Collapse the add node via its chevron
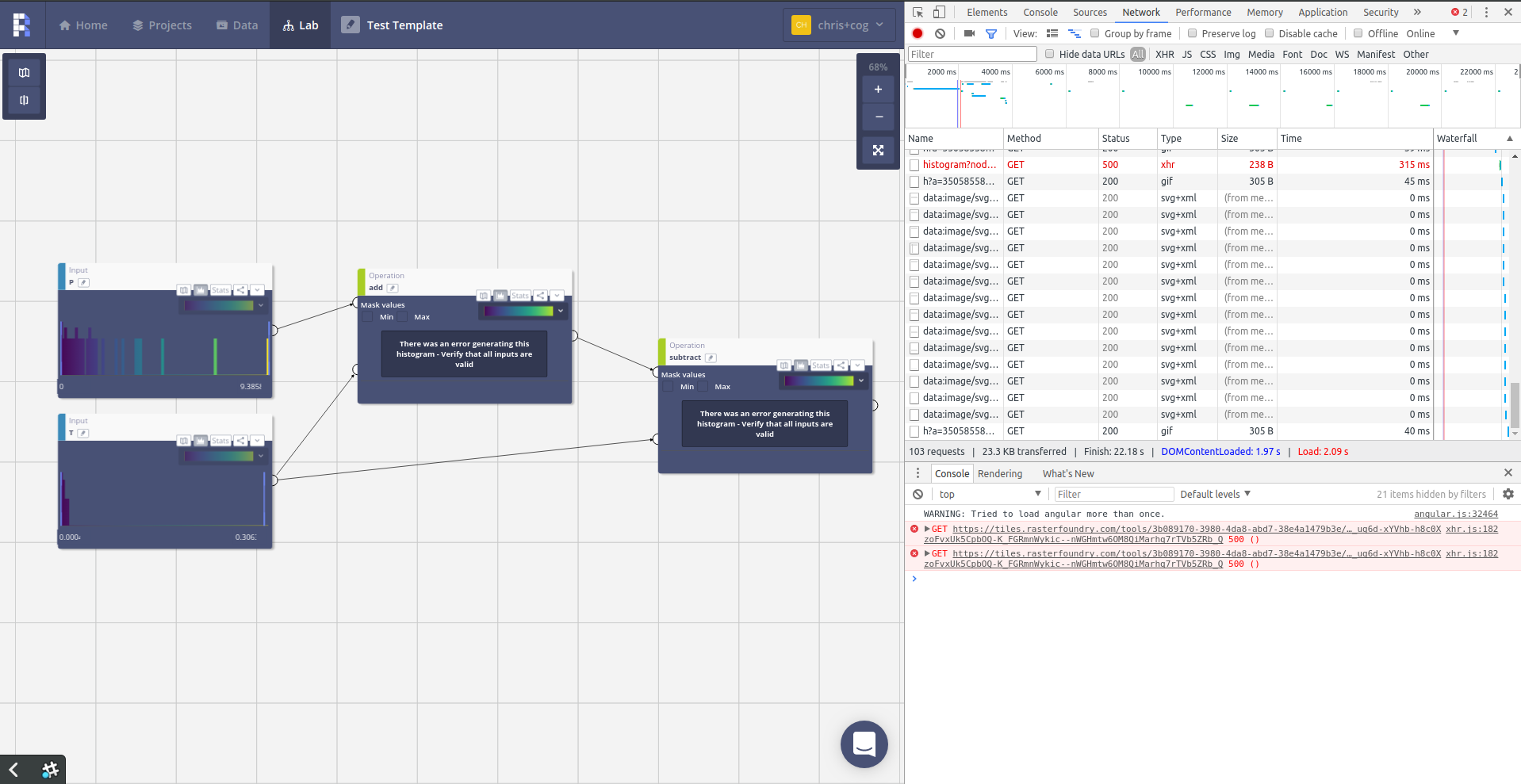 pyautogui.click(x=557, y=296)
